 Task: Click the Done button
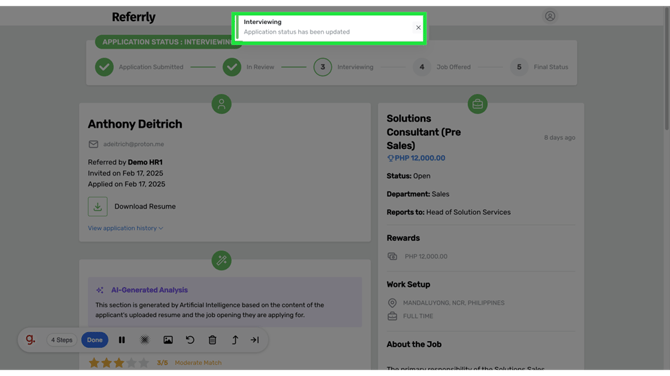click(95, 340)
